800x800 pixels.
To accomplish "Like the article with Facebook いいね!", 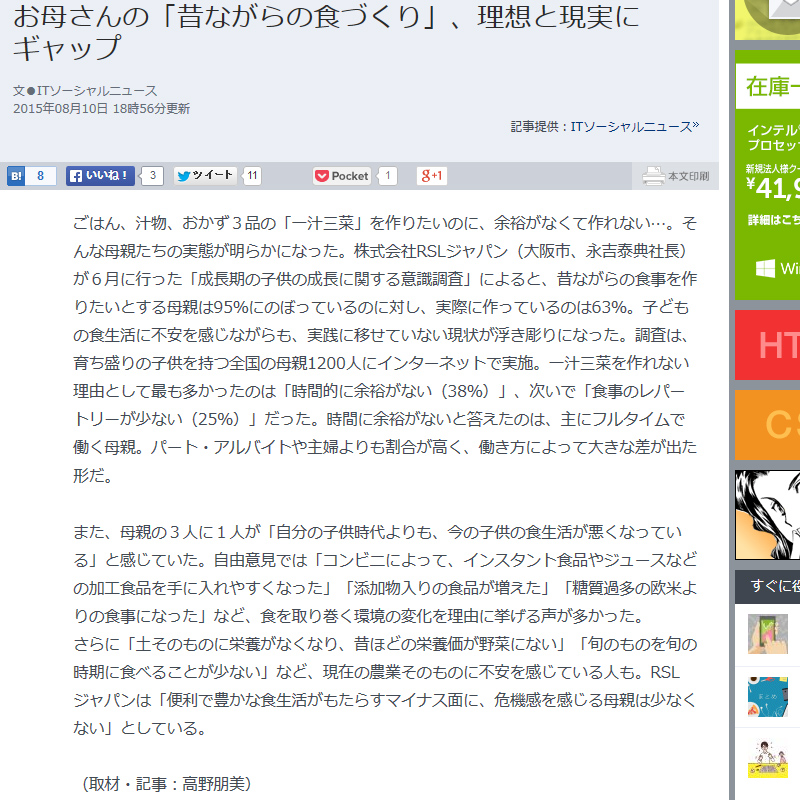I will click(x=100, y=176).
